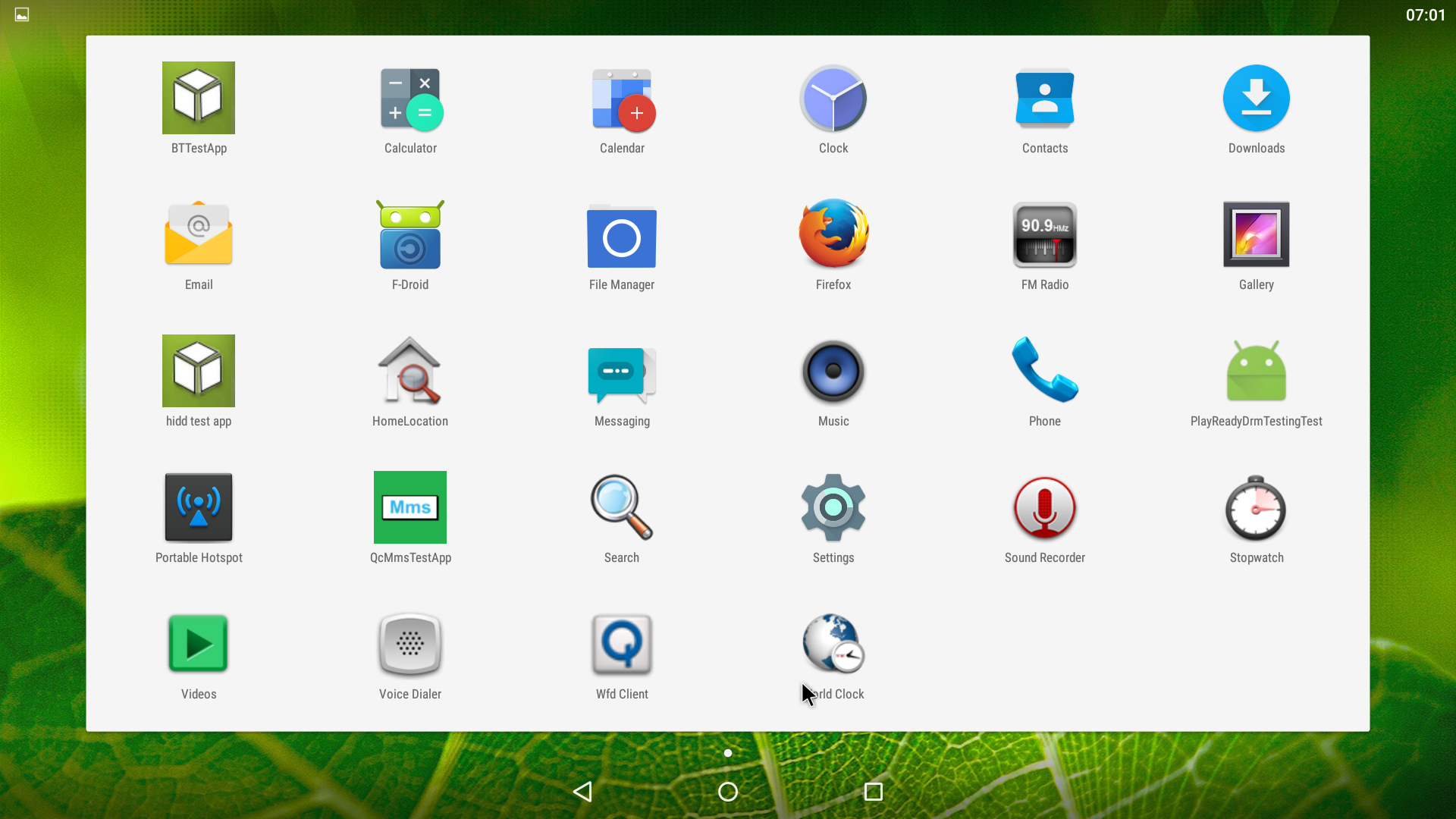Viewport: 1456px width, 819px height.
Task: Click the 07:01 status bar time
Action: (x=1426, y=15)
